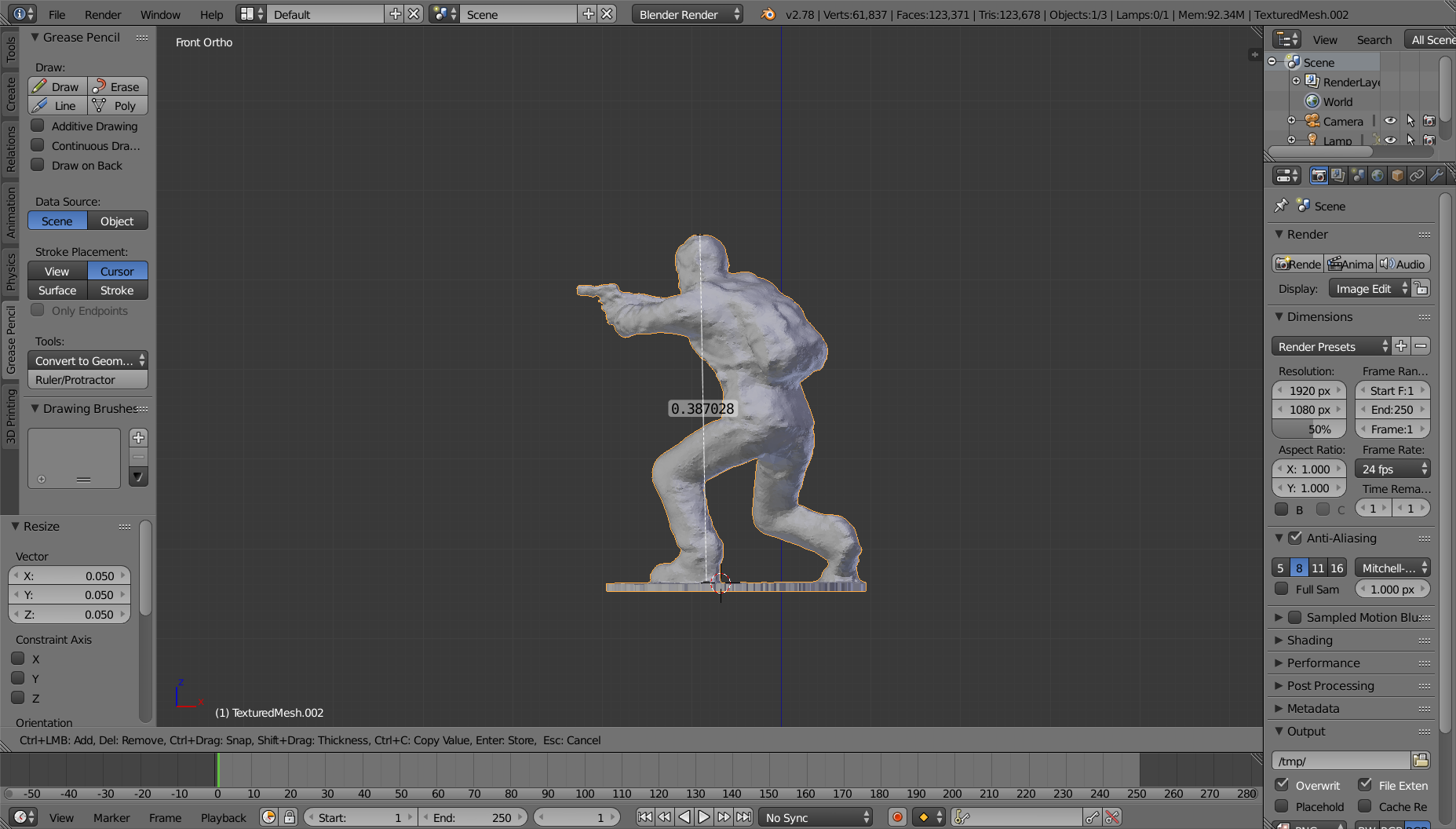Add a new screen layout with plus
The height and width of the screenshot is (829, 1456).
(395, 14)
